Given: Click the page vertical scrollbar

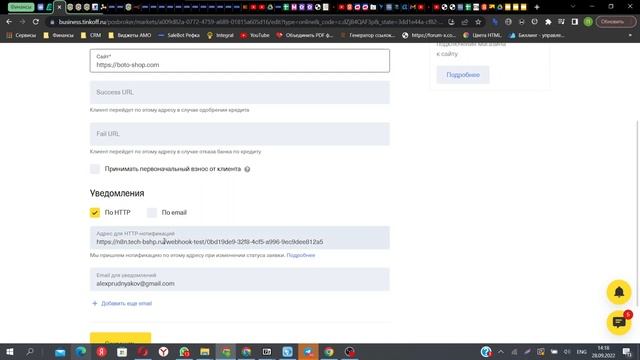Looking at the screenshot, I should (637, 212).
